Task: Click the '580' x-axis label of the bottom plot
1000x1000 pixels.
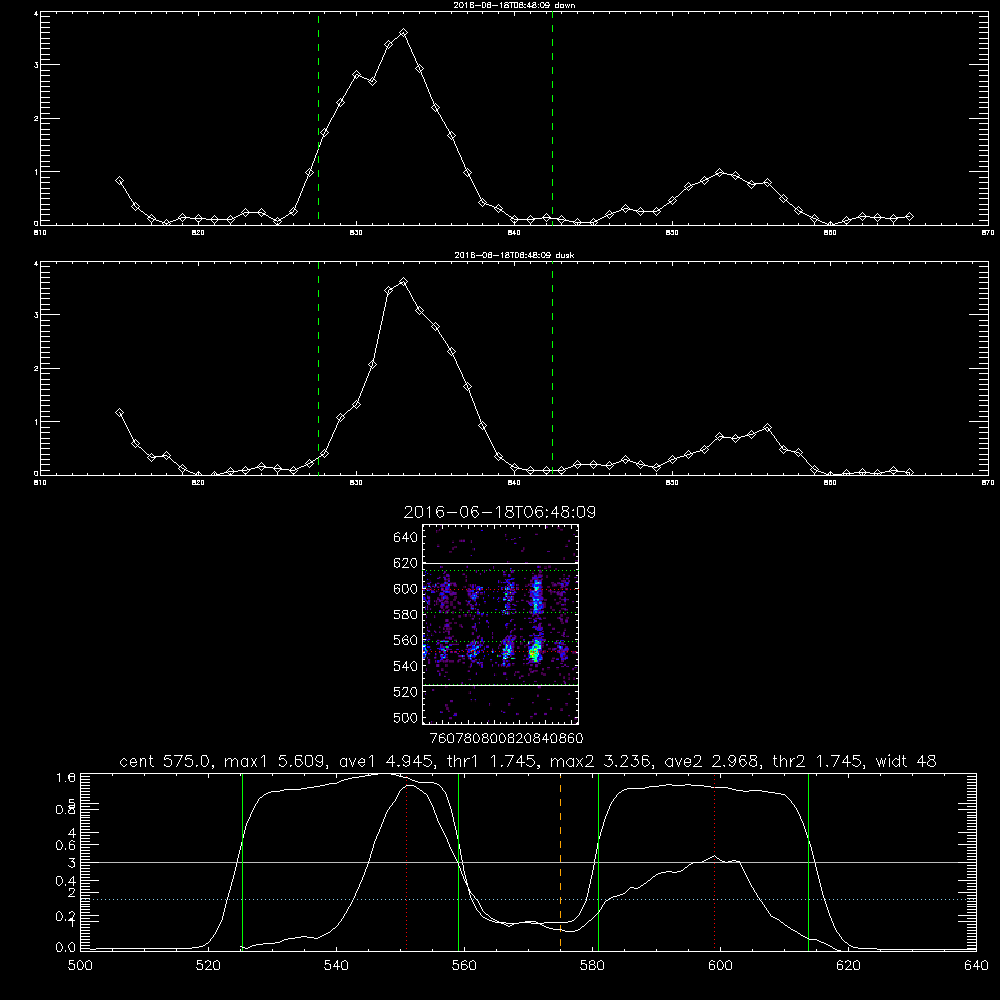Action: (592, 966)
